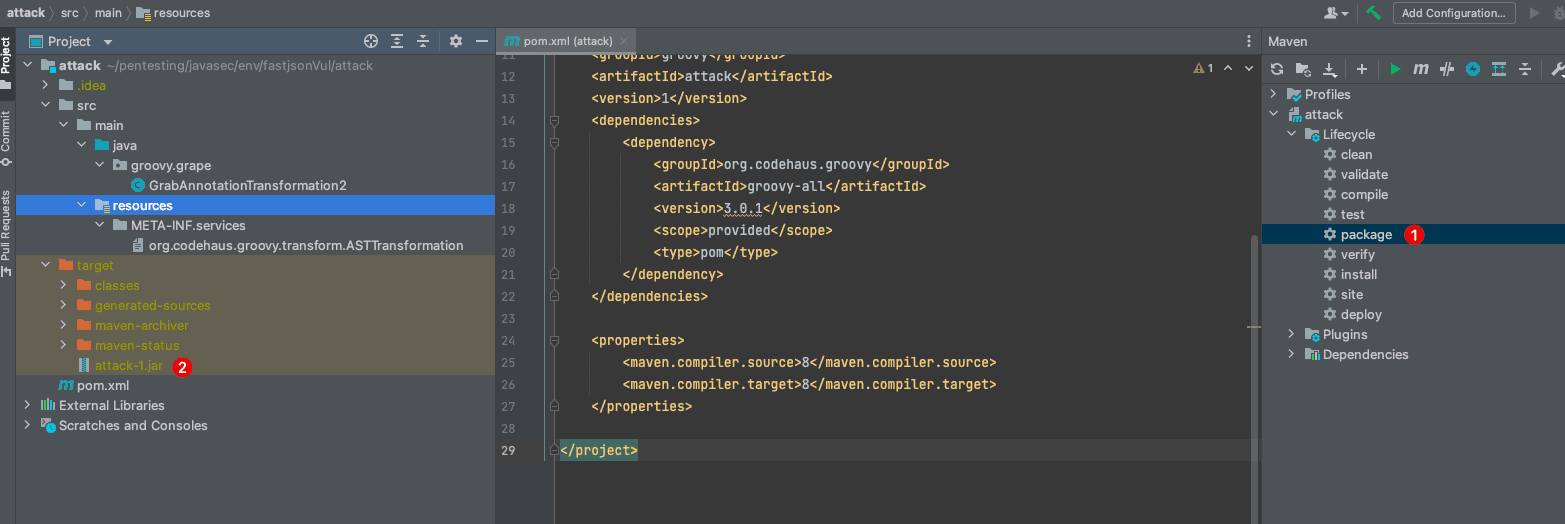The image size is (1565, 524).
Task: Open Code With Me user menu
Action: coord(1336,13)
